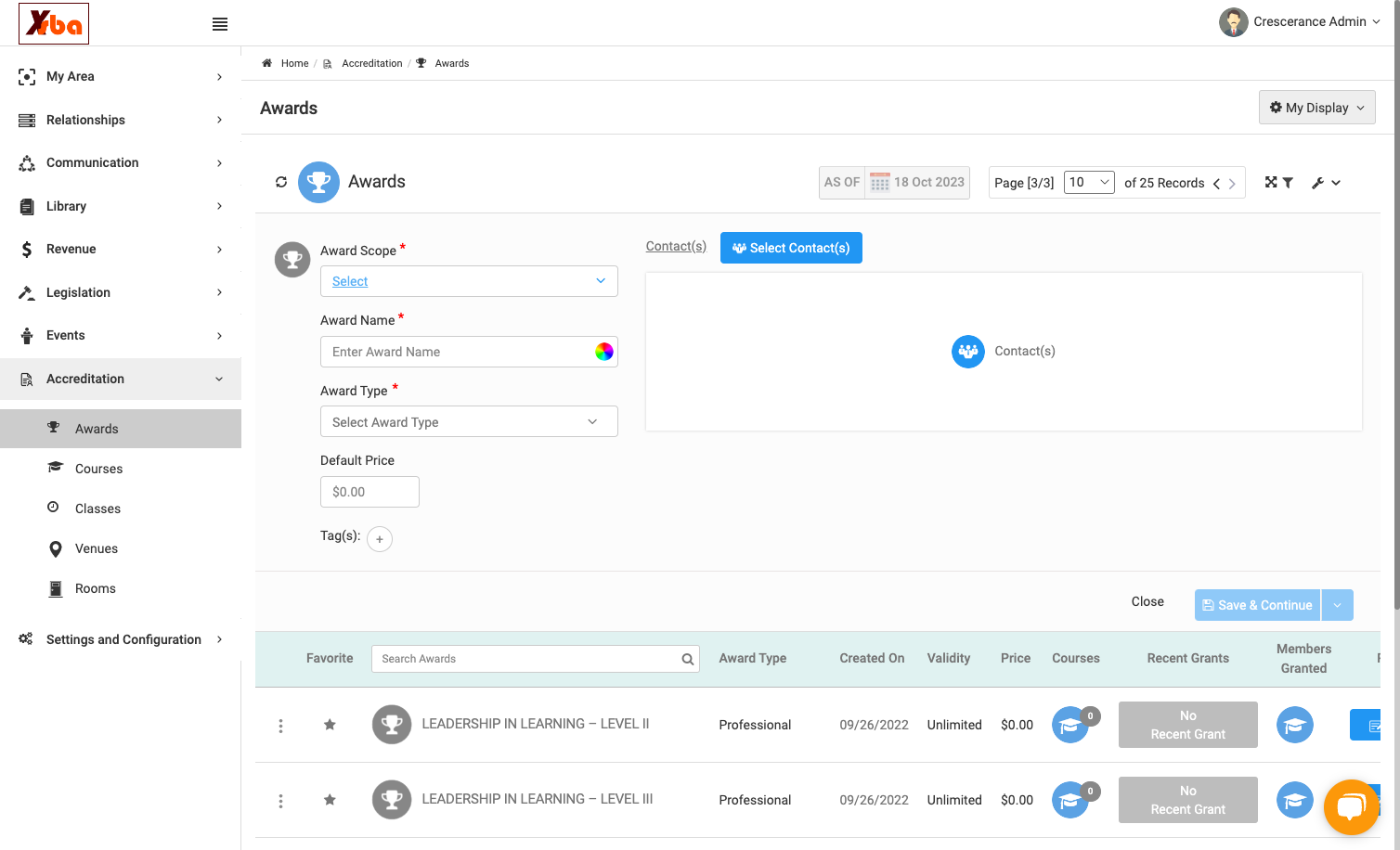
Task: Open row menu for LEADERSHIP LEVEL II
Action: [280, 726]
